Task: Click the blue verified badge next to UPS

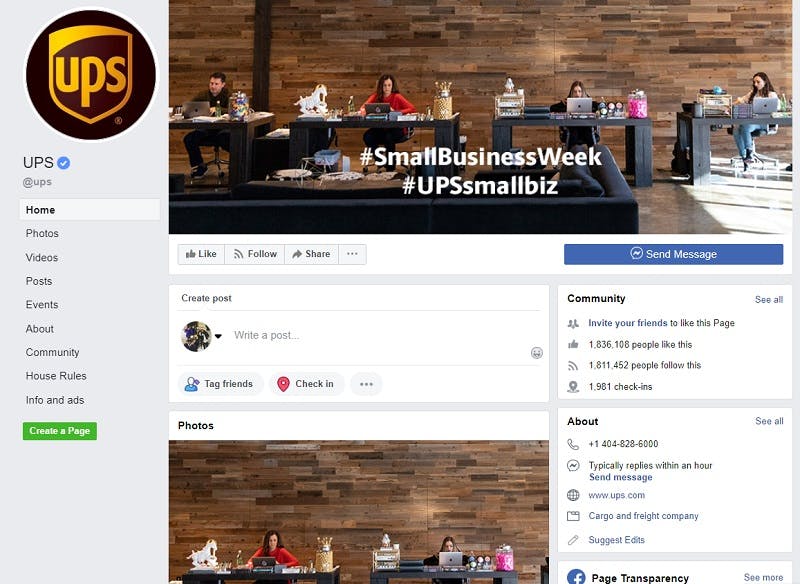Action: pos(64,163)
